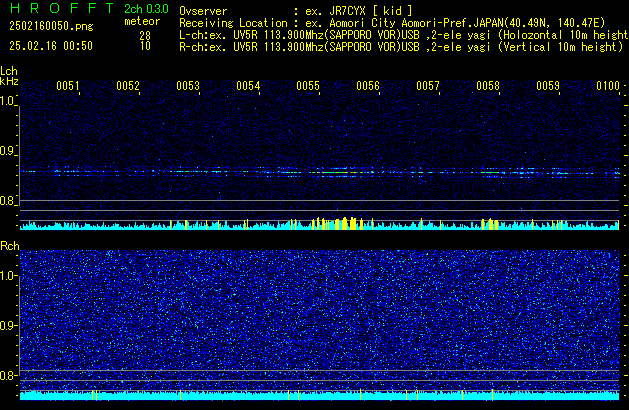Click the '2ch 0.3.0' version label

tap(146, 9)
